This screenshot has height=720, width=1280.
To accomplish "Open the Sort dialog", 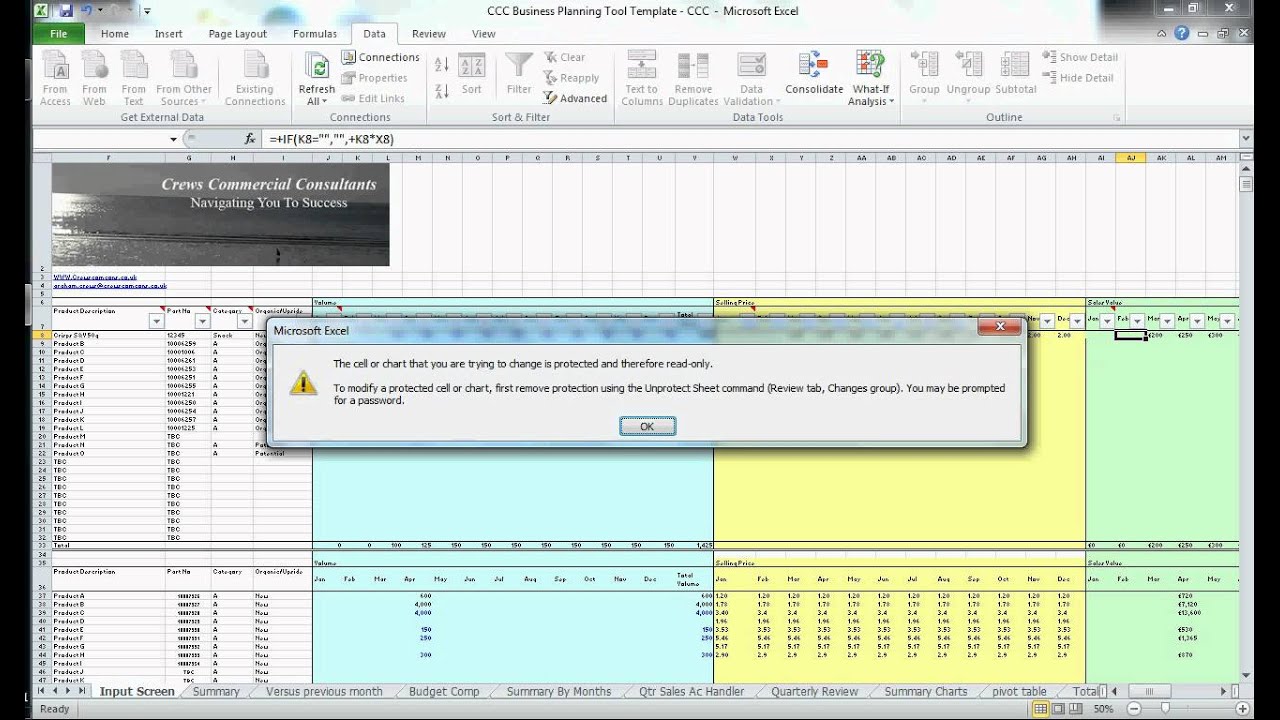I will click(472, 75).
